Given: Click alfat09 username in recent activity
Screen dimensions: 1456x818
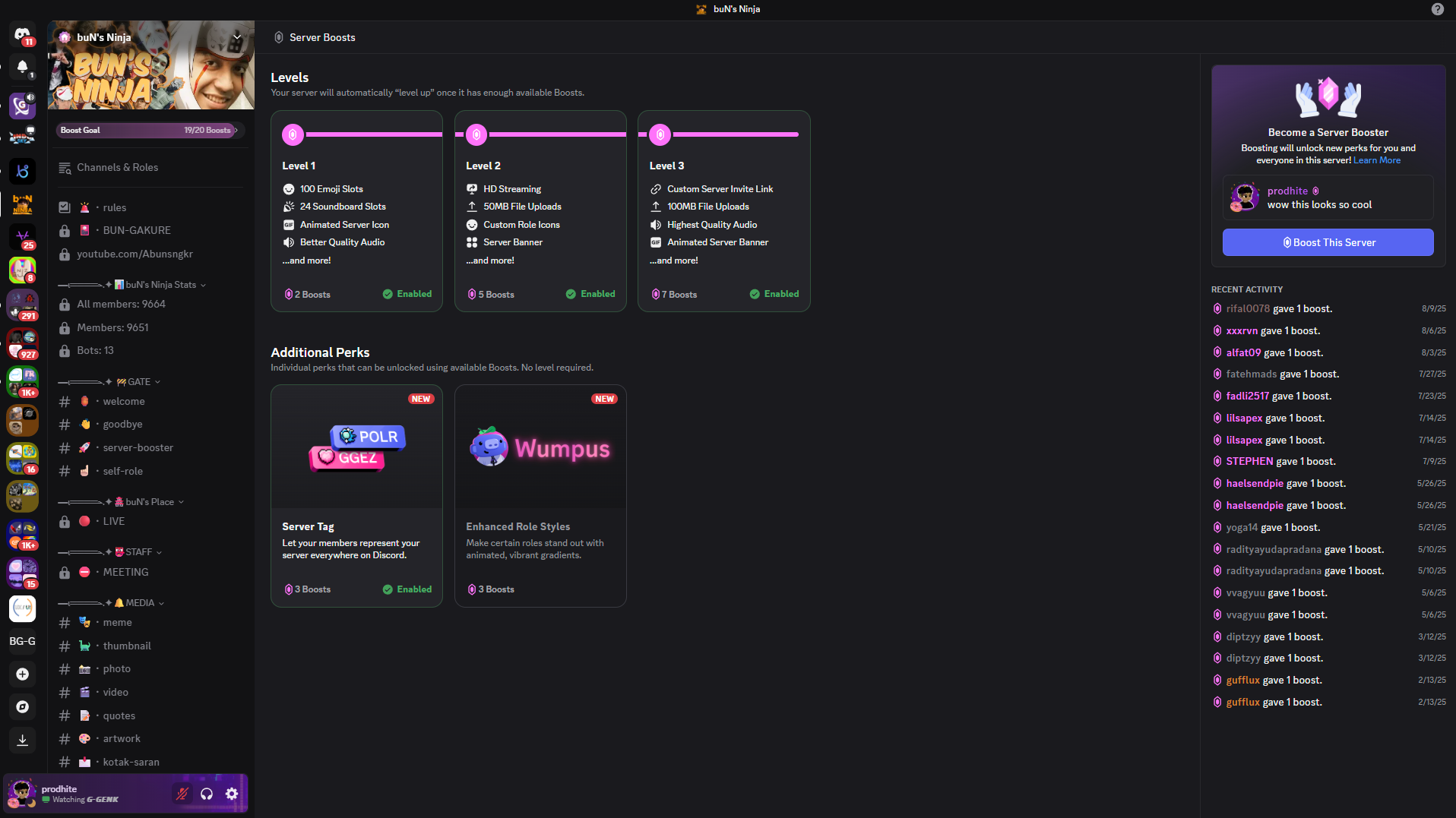Looking at the screenshot, I should click(1243, 353).
